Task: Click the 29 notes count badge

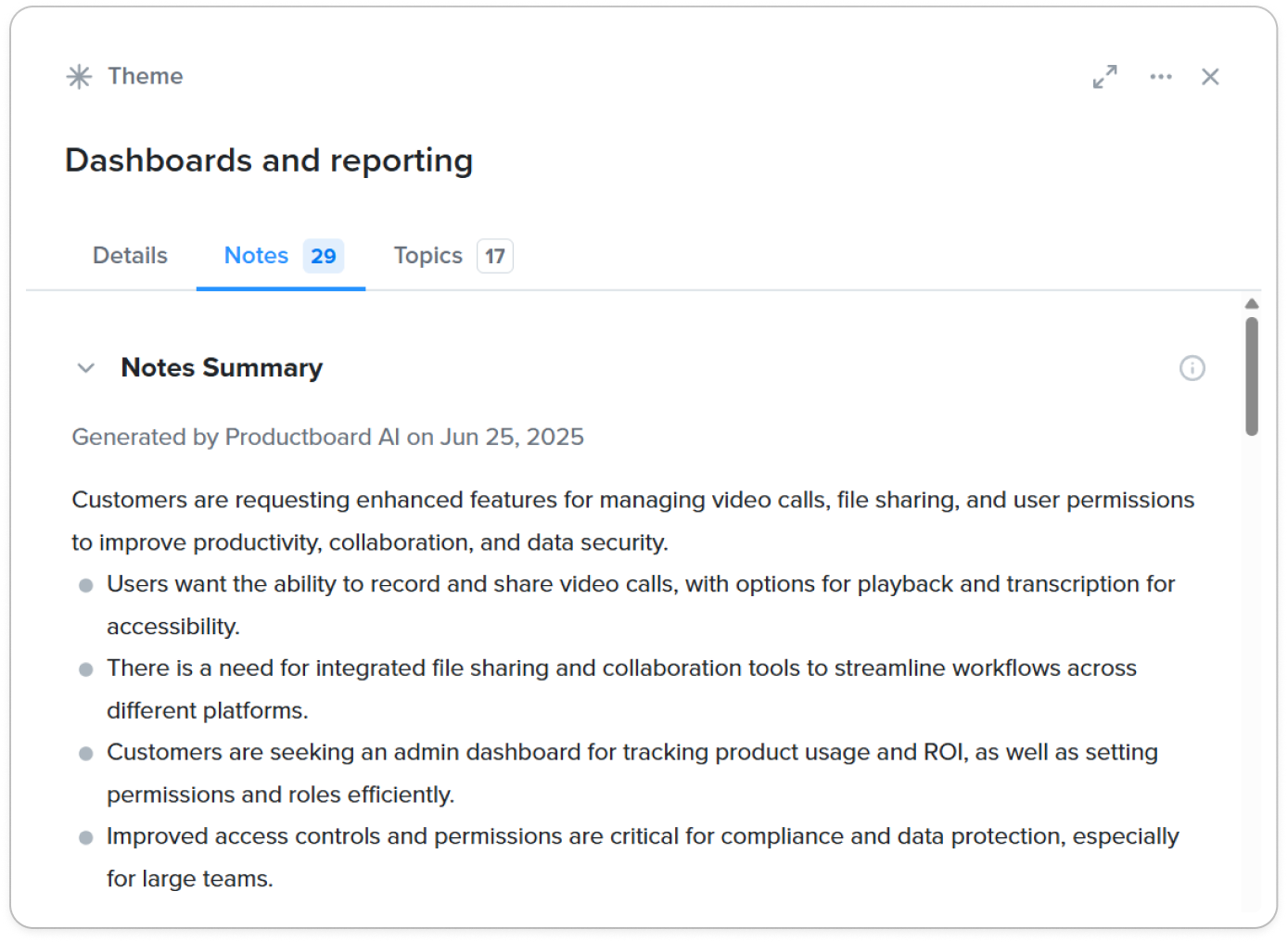Action: (x=324, y=257)
